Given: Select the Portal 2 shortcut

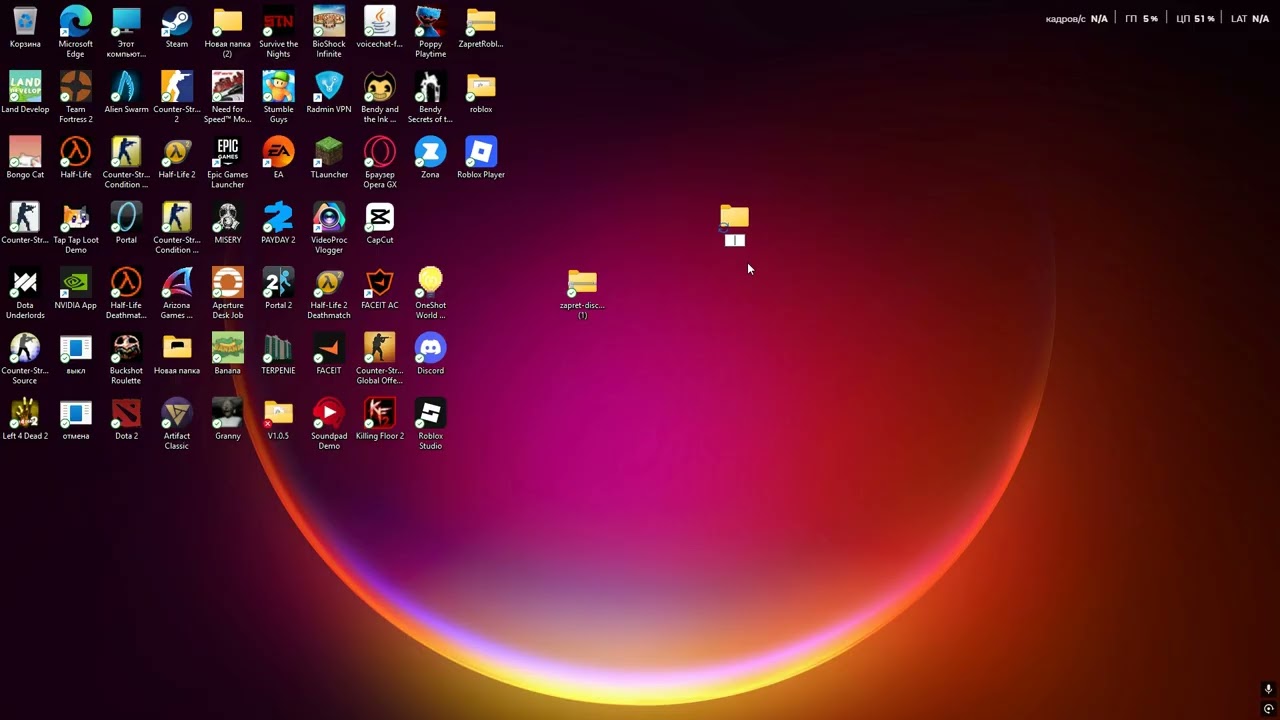Looking at the screenshot, I should pos(278,282).
